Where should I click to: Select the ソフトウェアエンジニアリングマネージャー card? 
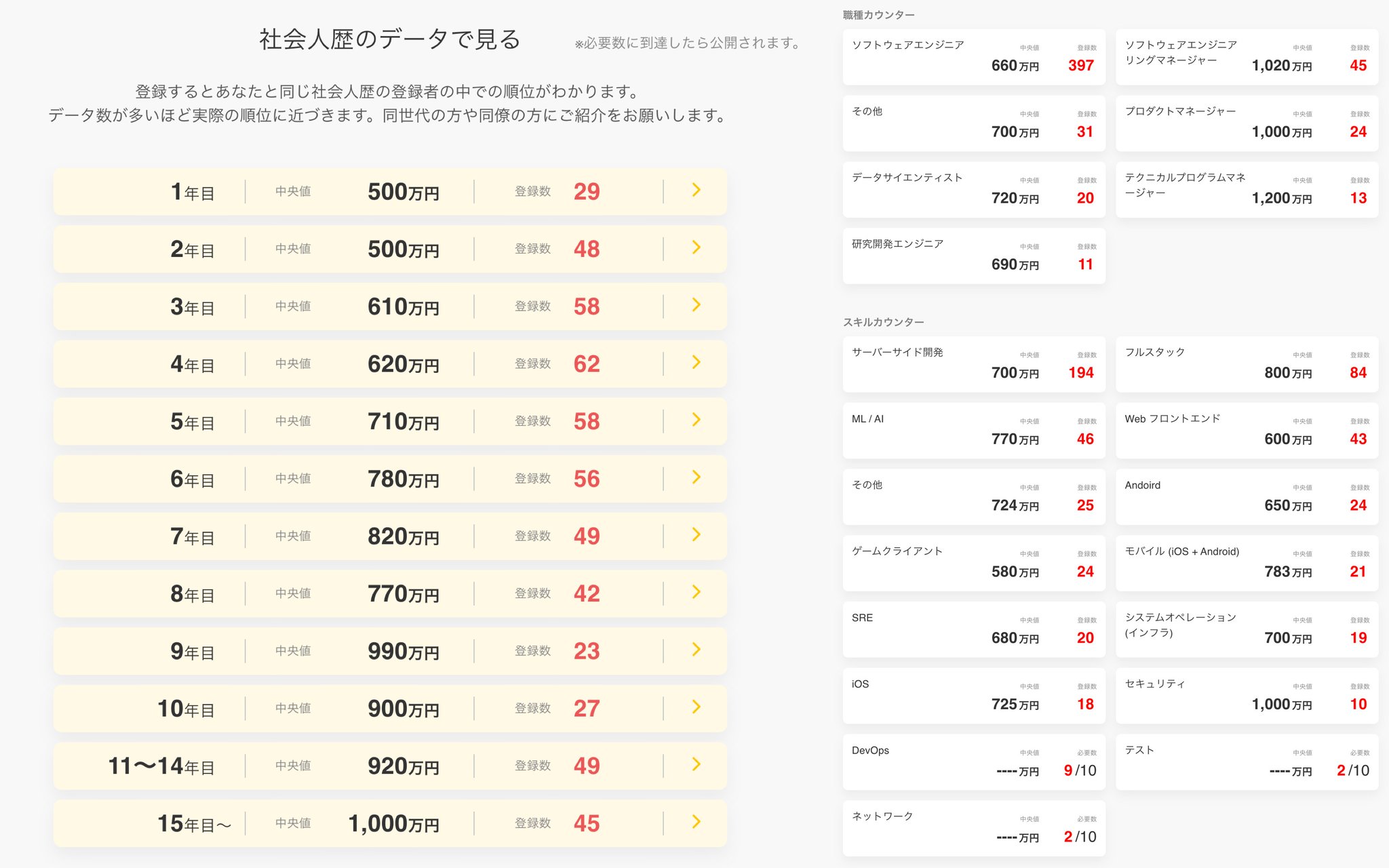(x=1247, y=57)
